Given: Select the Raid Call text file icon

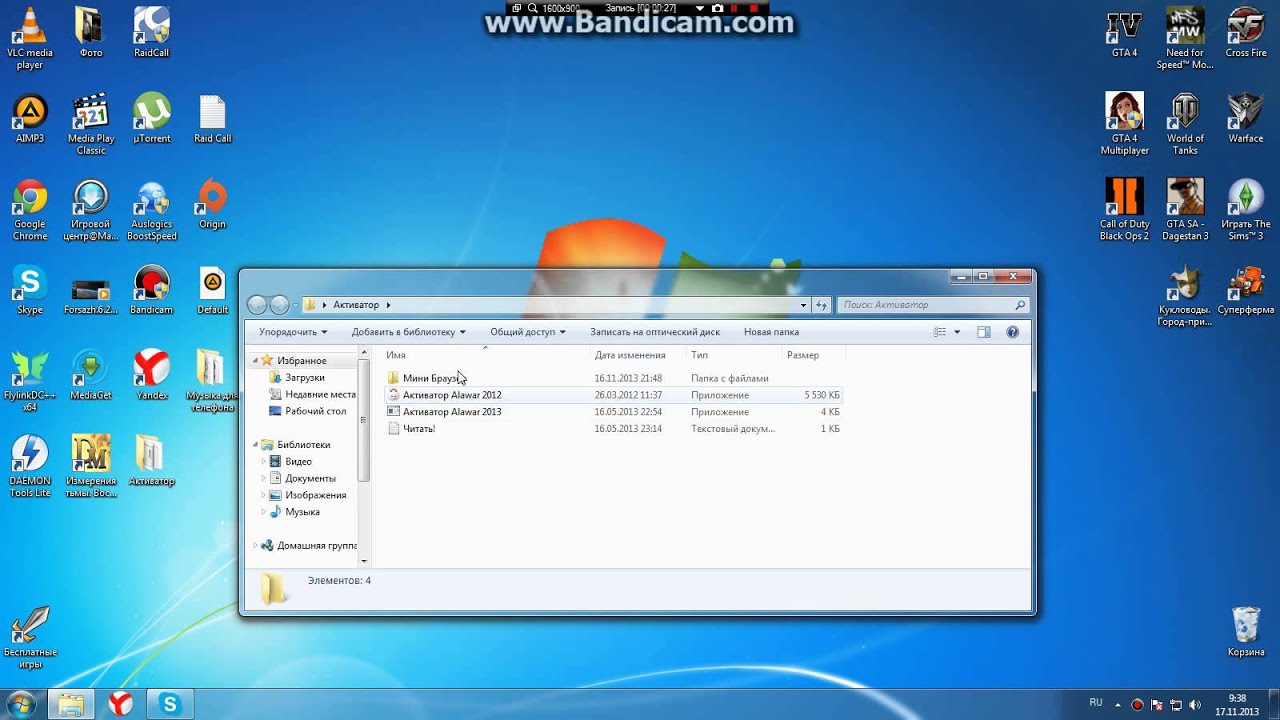Looking at the screenshot, I should (212, 118).
